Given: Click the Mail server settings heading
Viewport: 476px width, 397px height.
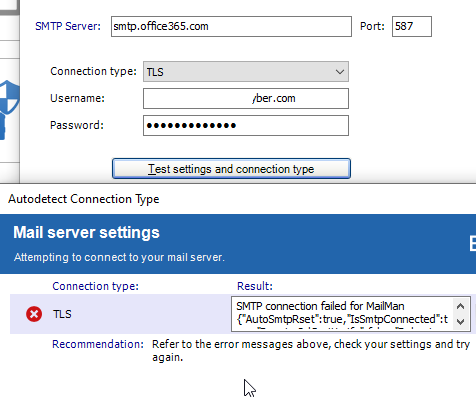Looking at the screenshot, I should coord(86,232).
